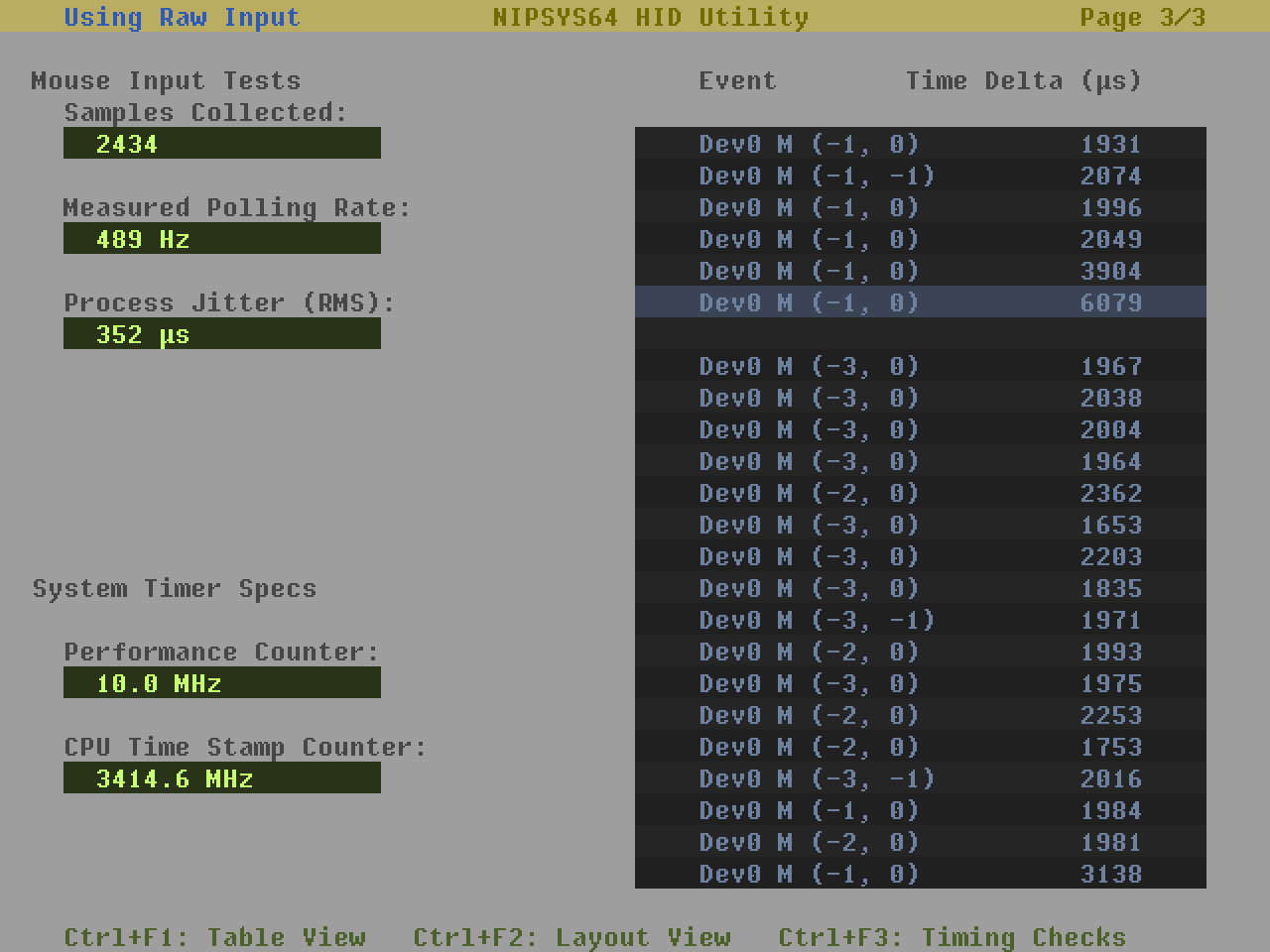Select the CPU Time Stamp Counter 3414.6 MHz field
The image size is (1270, 952).
coord(221,778)
